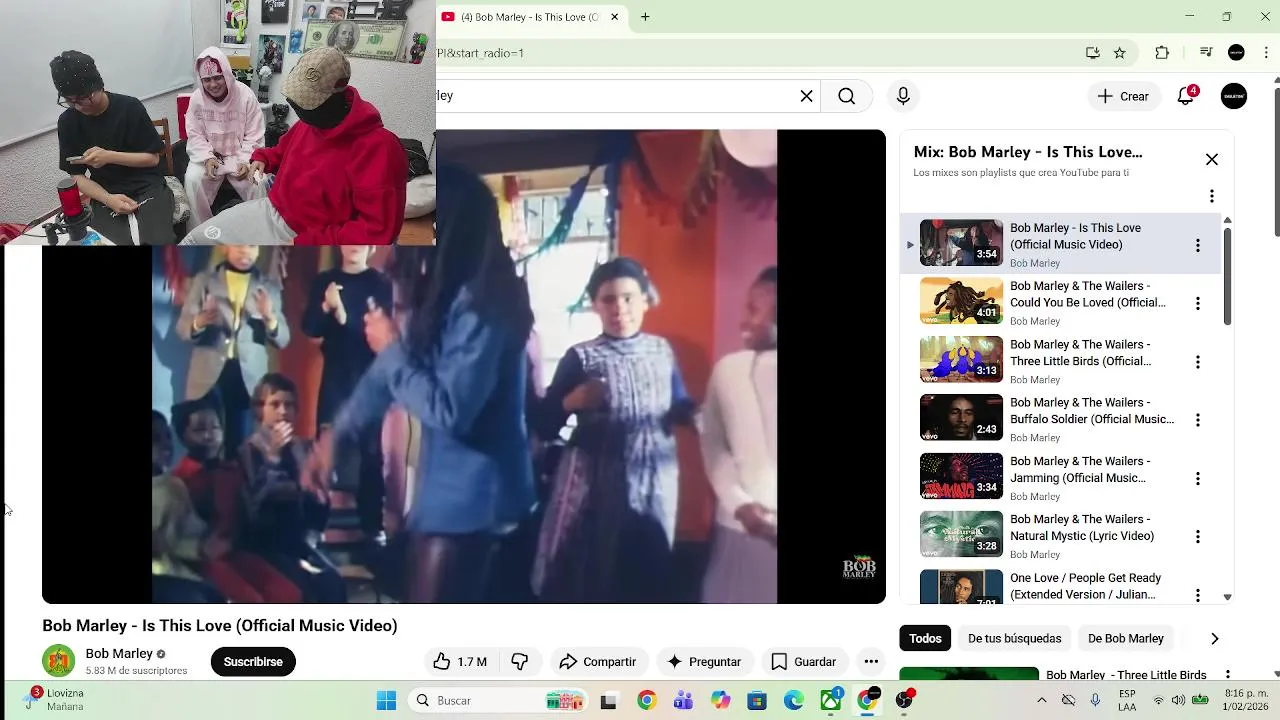1280x720 pixels.
Task: Open the Chrome three-dot menu
Action: [1266, 53]
